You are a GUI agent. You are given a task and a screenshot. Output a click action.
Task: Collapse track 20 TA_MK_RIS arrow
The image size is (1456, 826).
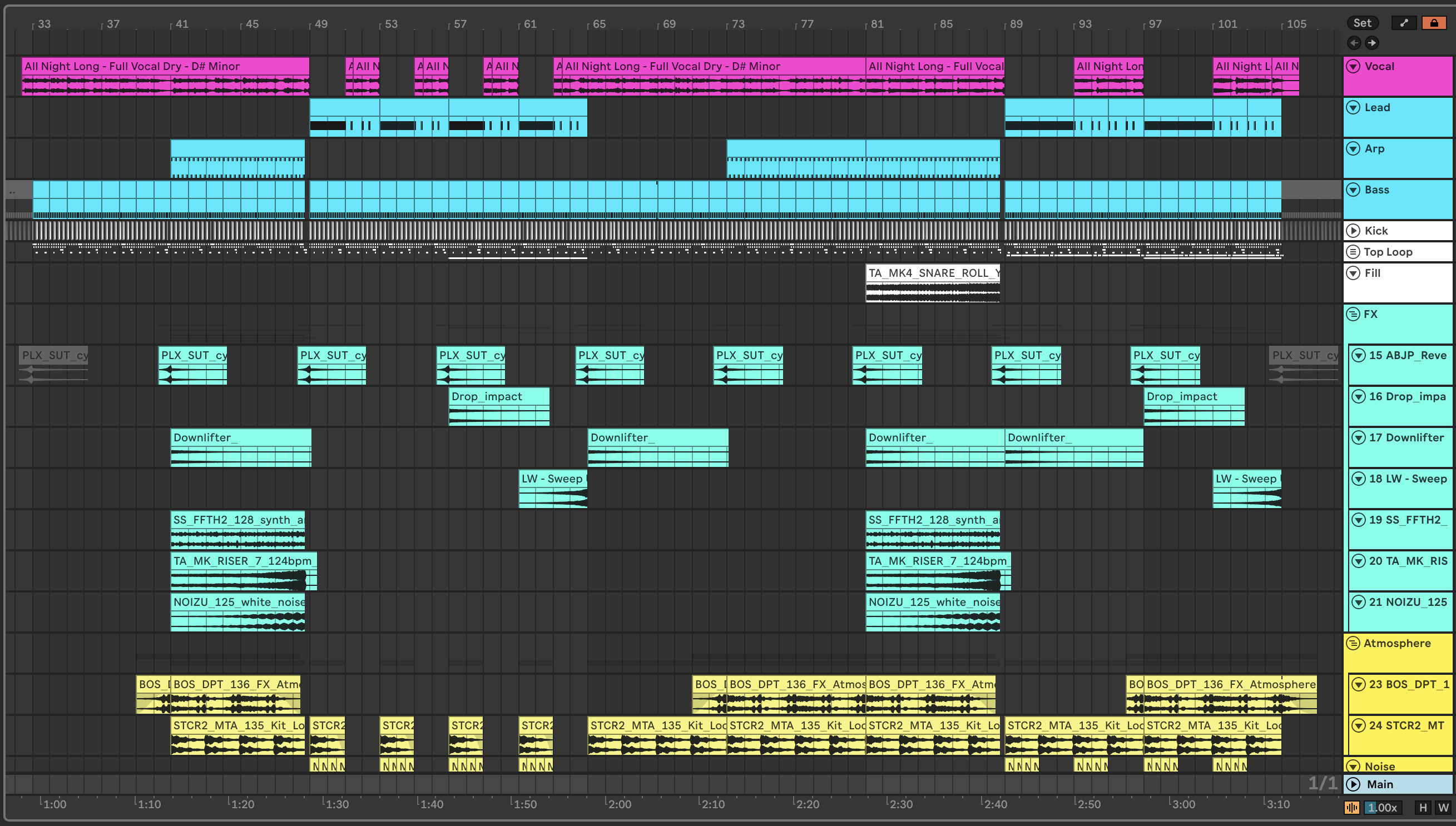click(x=1359, y=561)
